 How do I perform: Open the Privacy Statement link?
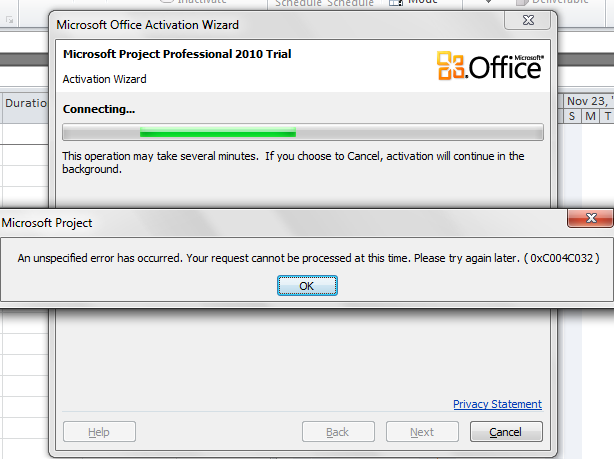pyautogui.click(x=497, y=404)
